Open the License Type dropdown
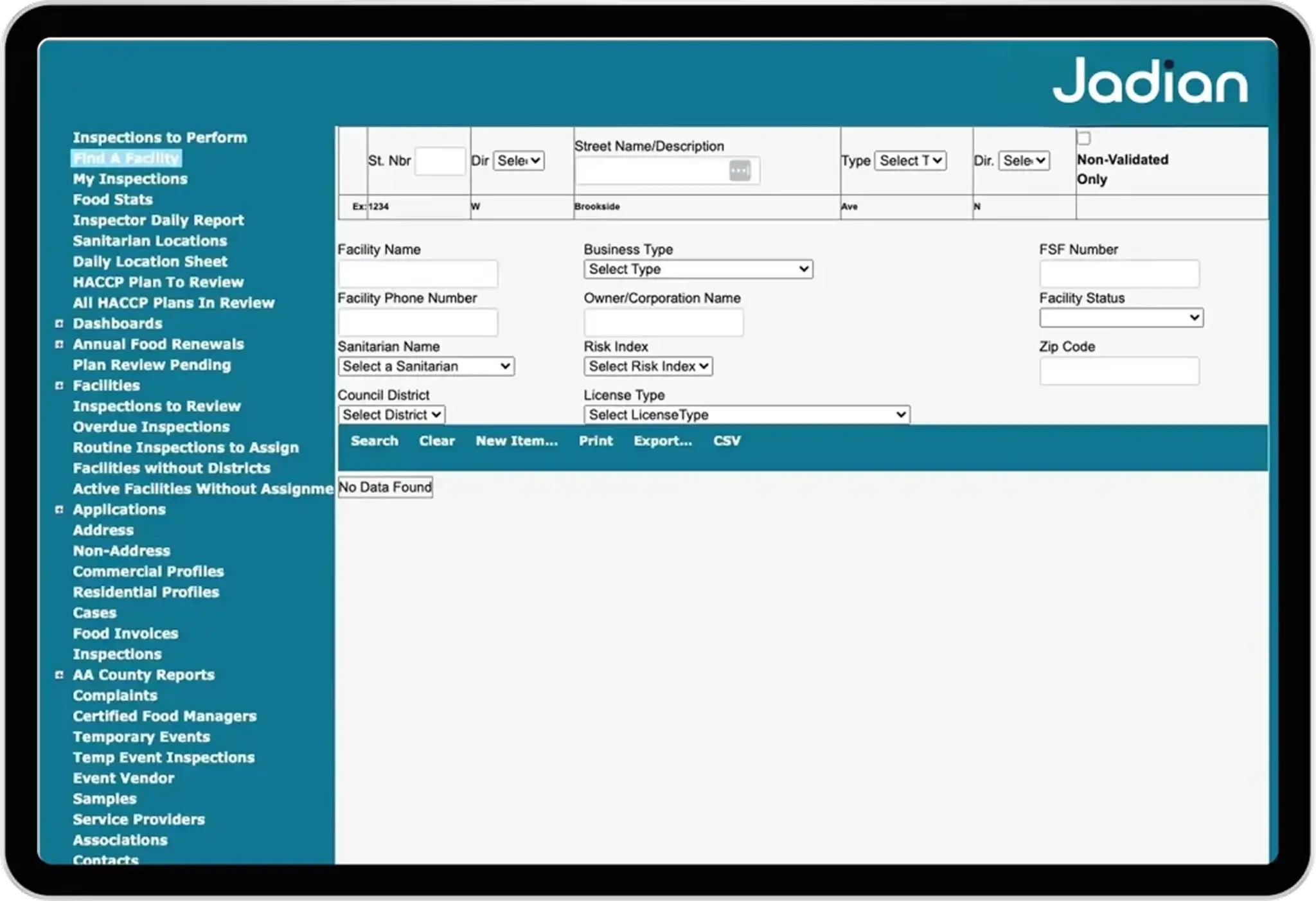Screen dimensions: 1316x901 (746, 415)
